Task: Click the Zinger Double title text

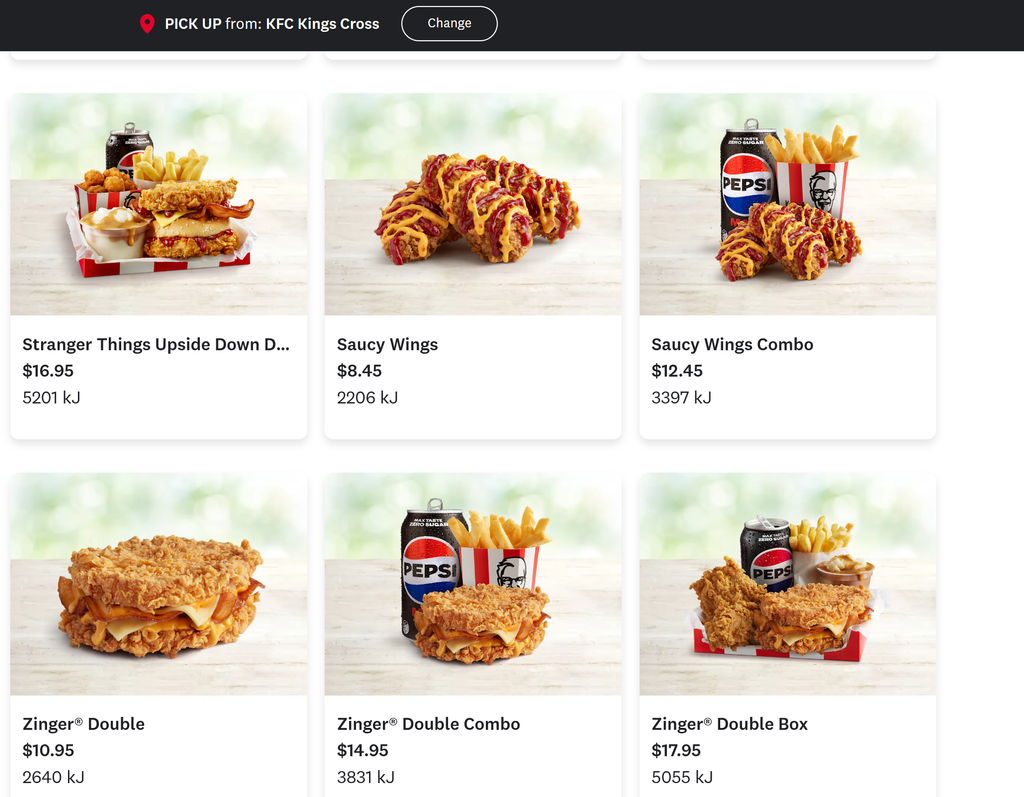Action: coord(84,724)
